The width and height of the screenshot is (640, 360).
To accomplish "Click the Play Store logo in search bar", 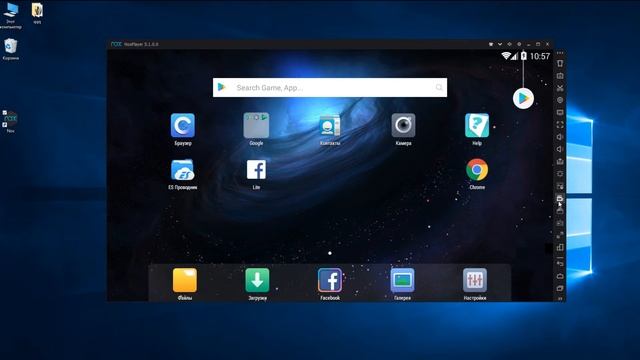I will tap(222, 87).
